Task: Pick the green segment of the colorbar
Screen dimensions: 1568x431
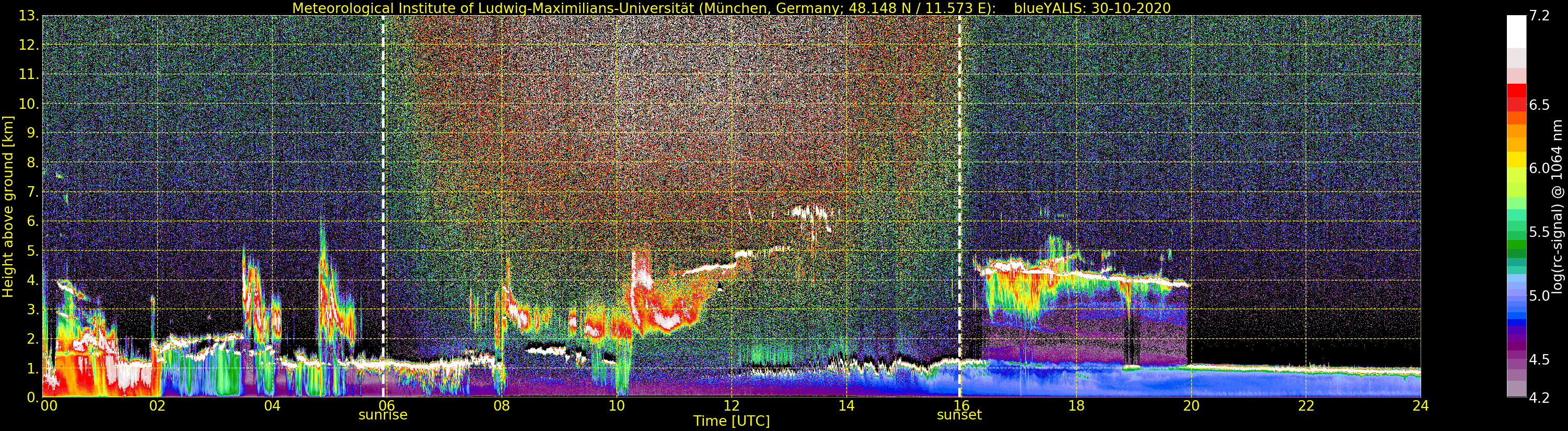Action: point(1516,246)
